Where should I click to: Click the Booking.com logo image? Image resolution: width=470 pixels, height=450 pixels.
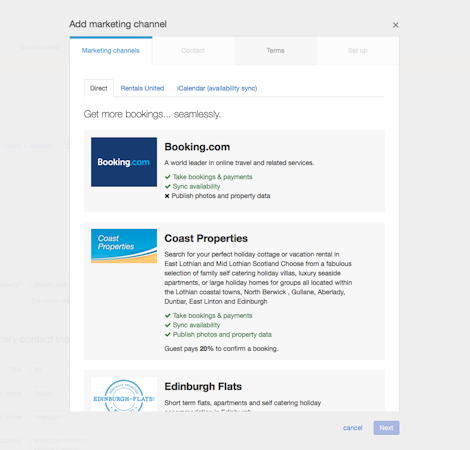click(x=124, y=162)
